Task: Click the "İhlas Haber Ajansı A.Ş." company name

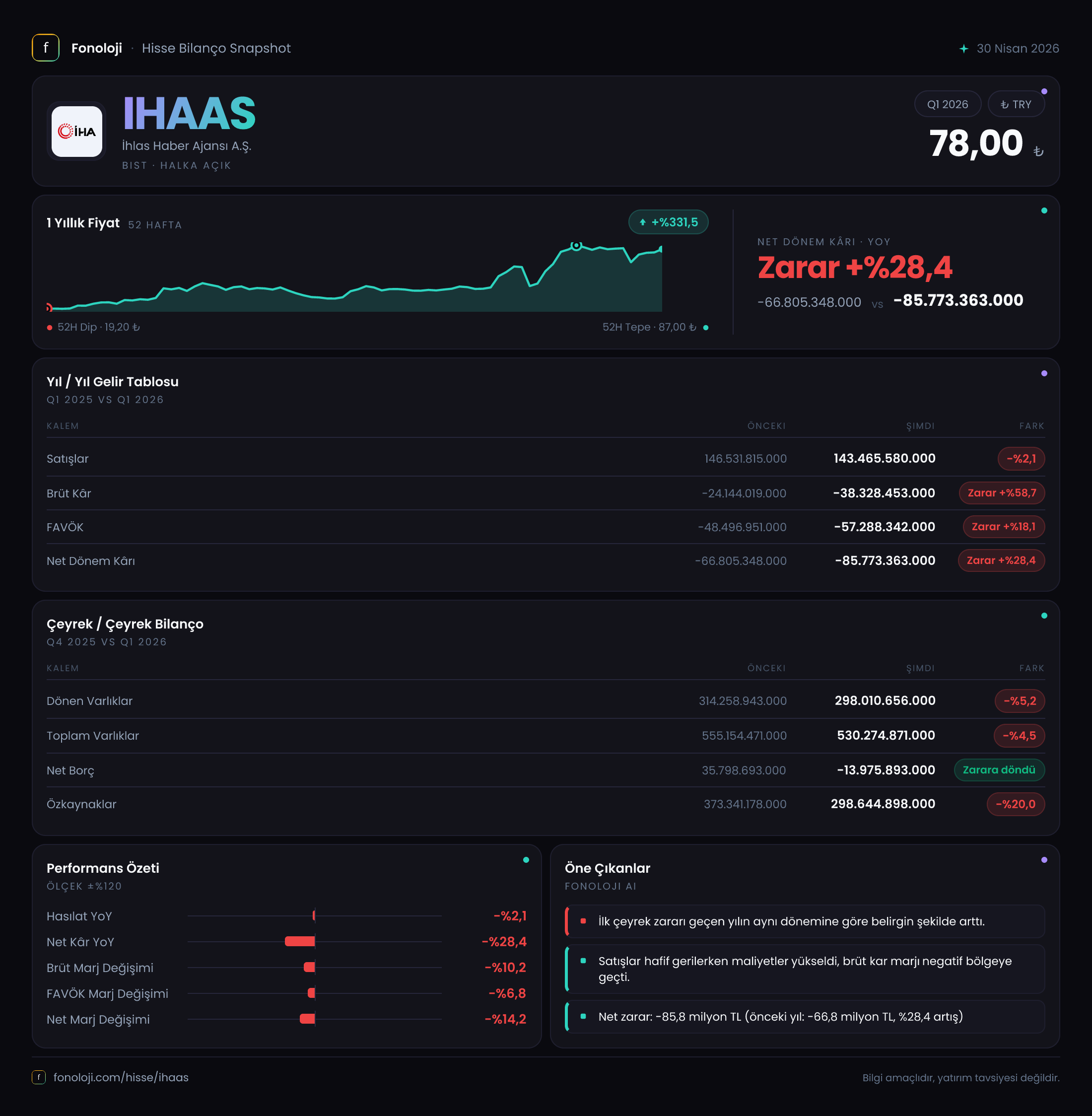Action: point(187,145)
